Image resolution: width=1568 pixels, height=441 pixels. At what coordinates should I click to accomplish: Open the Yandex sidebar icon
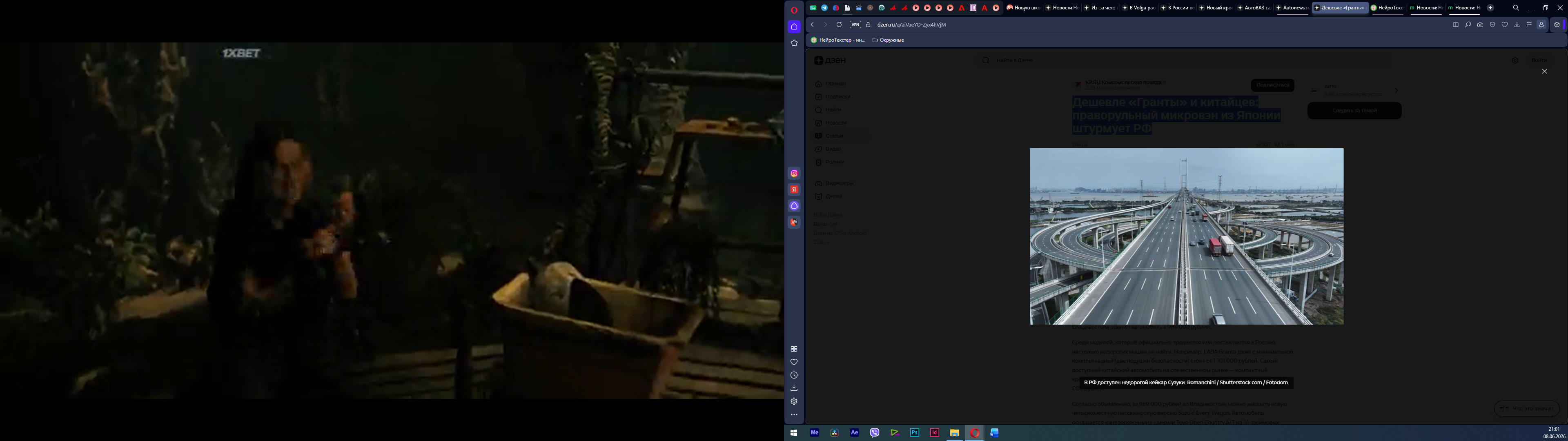click(x=794, y=189)
